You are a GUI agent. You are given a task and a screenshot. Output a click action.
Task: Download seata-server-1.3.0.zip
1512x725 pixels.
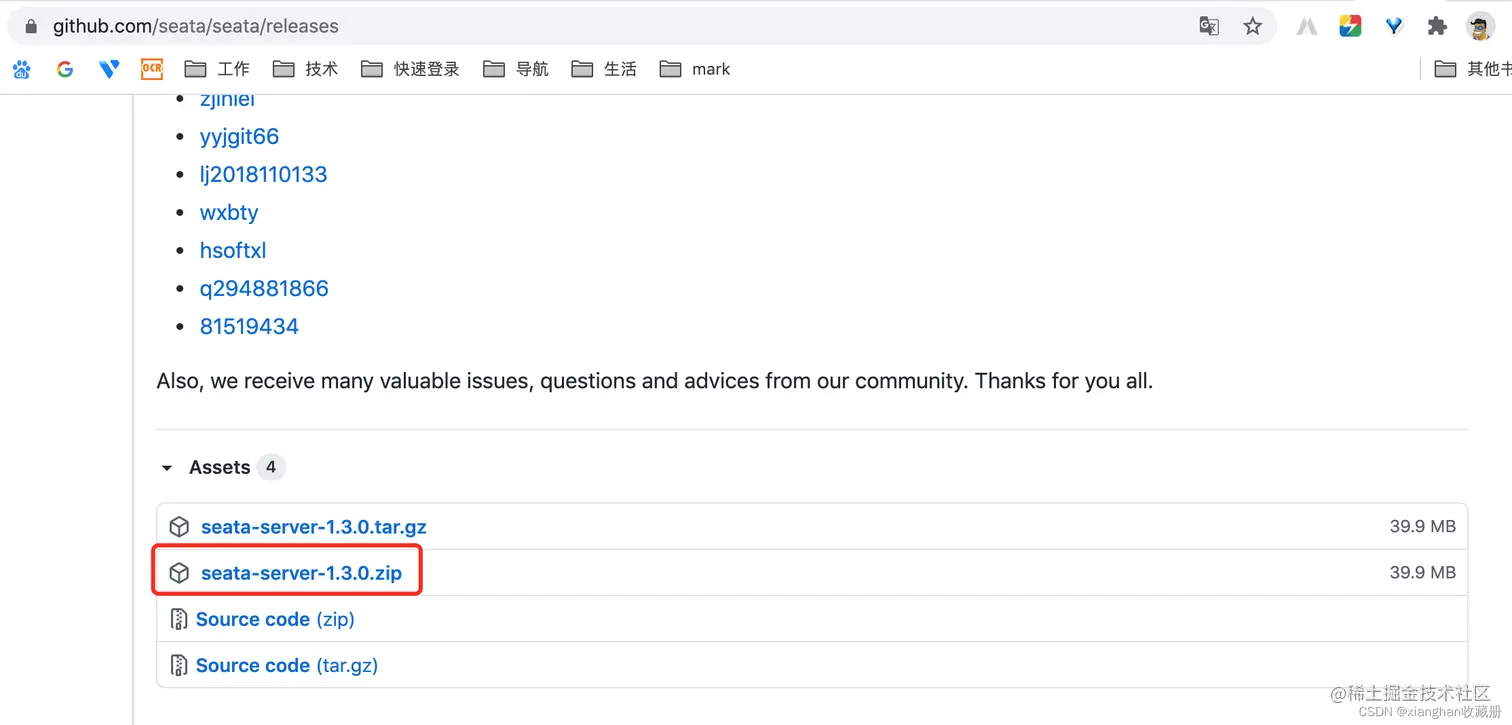coord(301,573)
